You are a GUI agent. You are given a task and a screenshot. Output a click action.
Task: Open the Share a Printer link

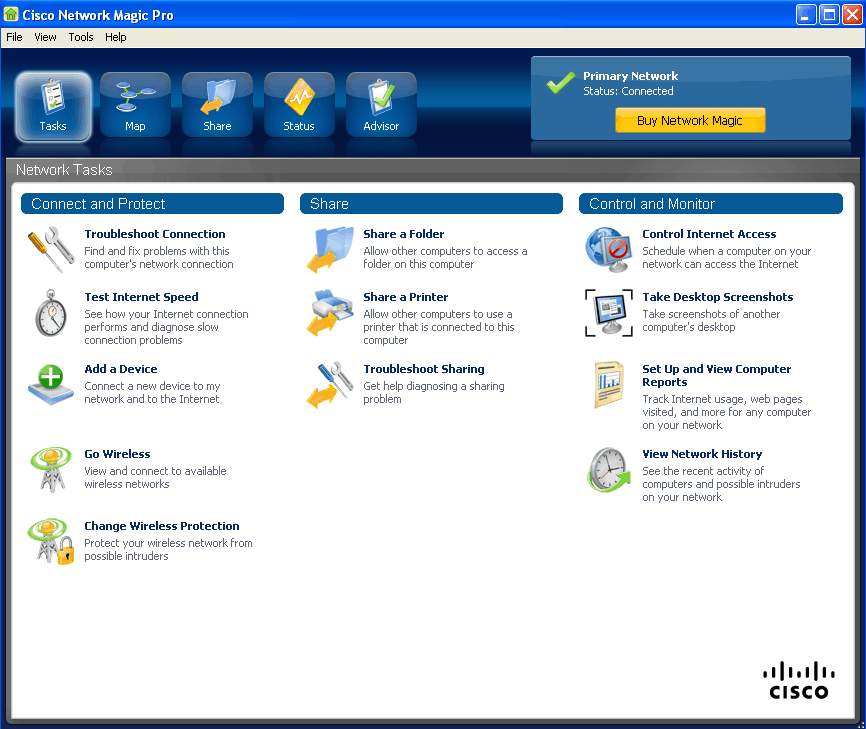406,297
